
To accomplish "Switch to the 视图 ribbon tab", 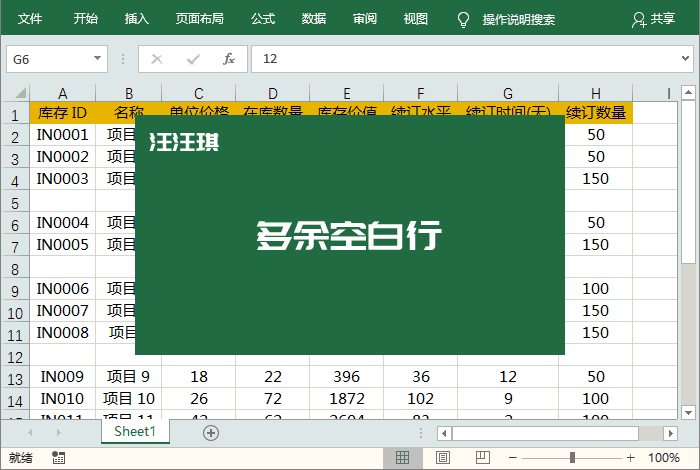I will (416, 19).
